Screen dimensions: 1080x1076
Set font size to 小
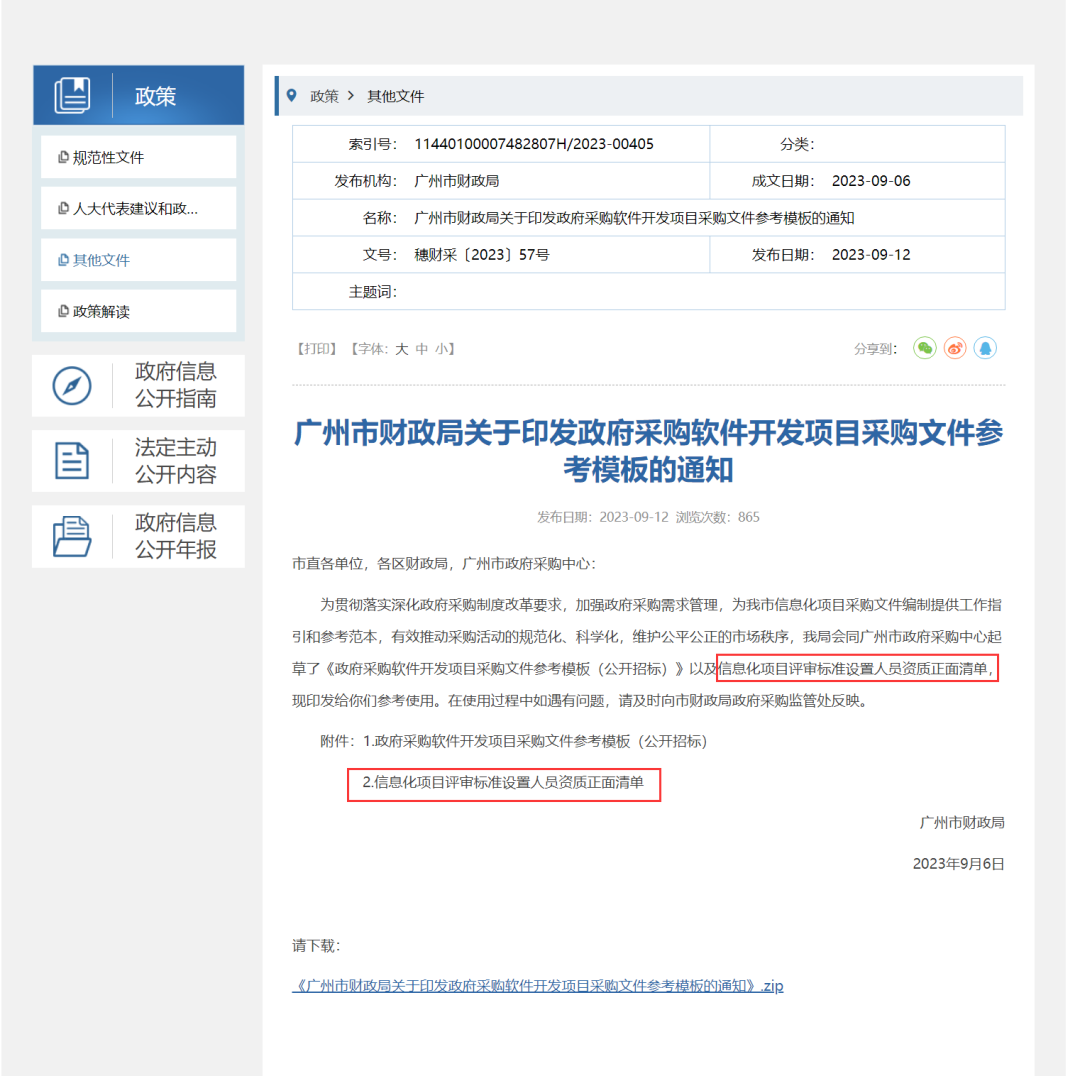pyautogui.click(x=440, y=348)
